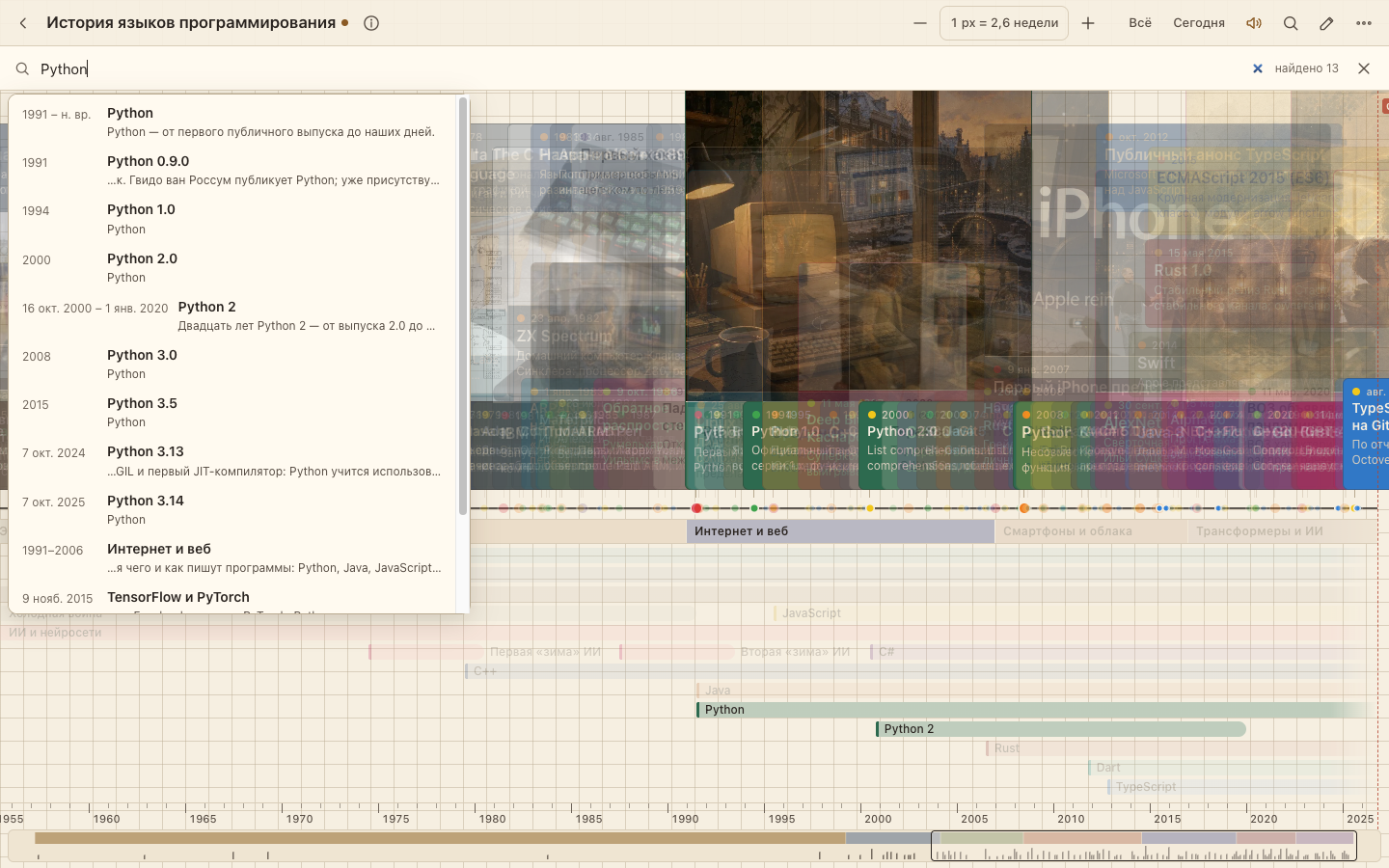This screenshot has height=868, width=1389.
Task: Click the Rust span label
Action: (1006, 748)
